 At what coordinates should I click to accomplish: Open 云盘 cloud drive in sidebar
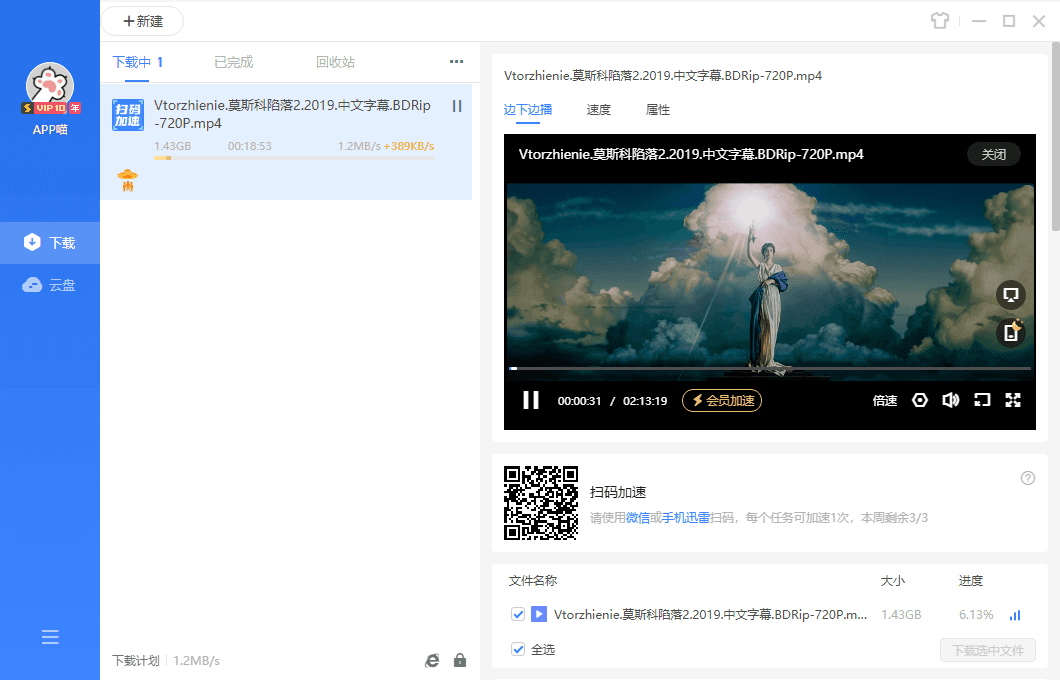point(50,285)
